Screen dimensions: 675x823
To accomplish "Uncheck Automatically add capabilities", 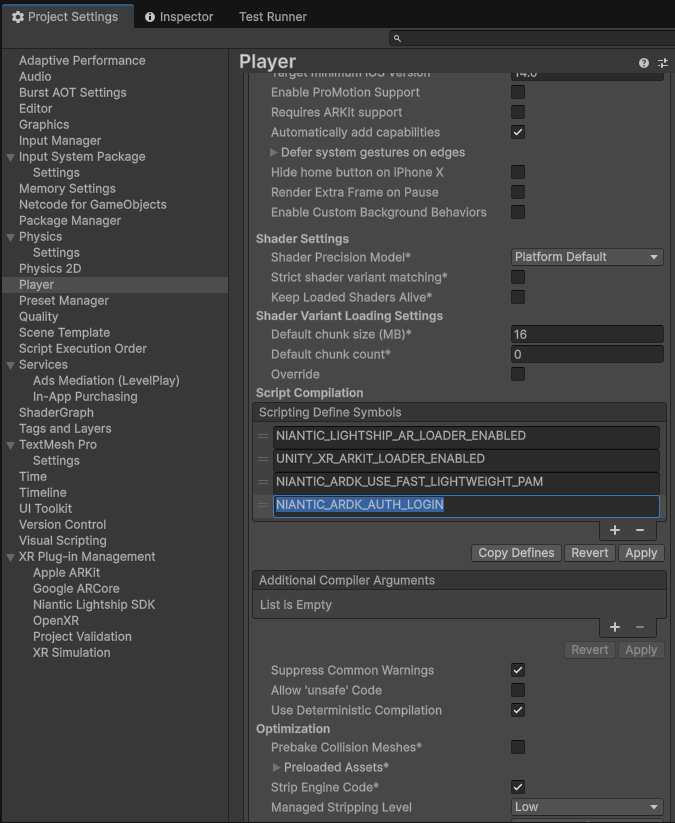I will (518, 132).
